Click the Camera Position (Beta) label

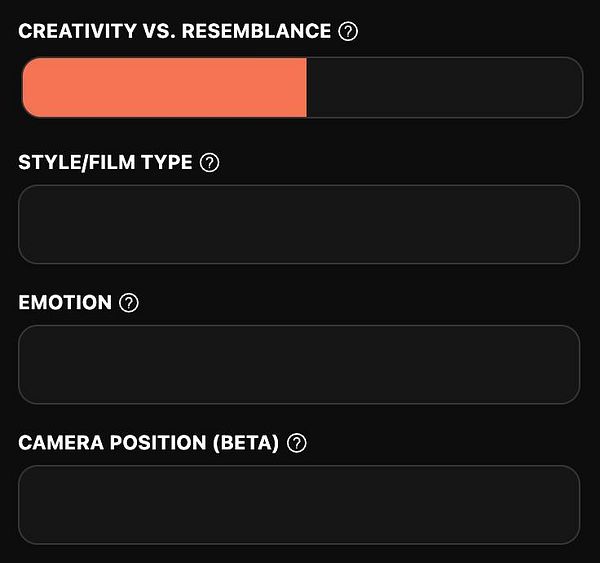coord(148,443)
